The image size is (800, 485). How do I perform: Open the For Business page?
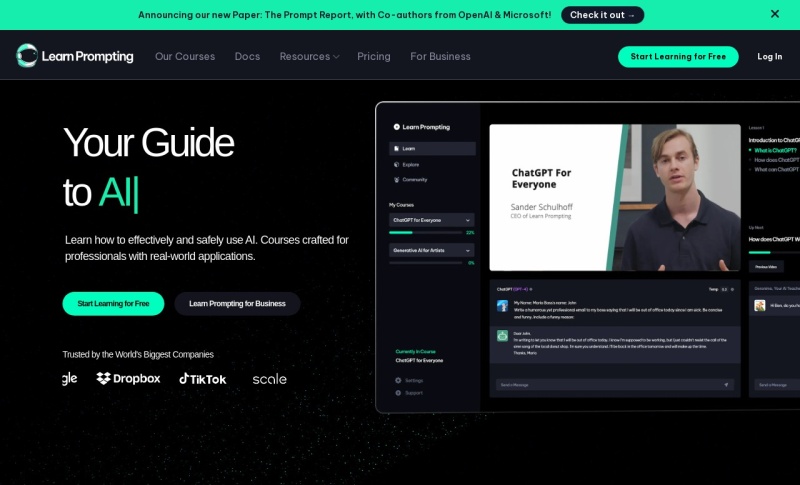tap(440, 57)
